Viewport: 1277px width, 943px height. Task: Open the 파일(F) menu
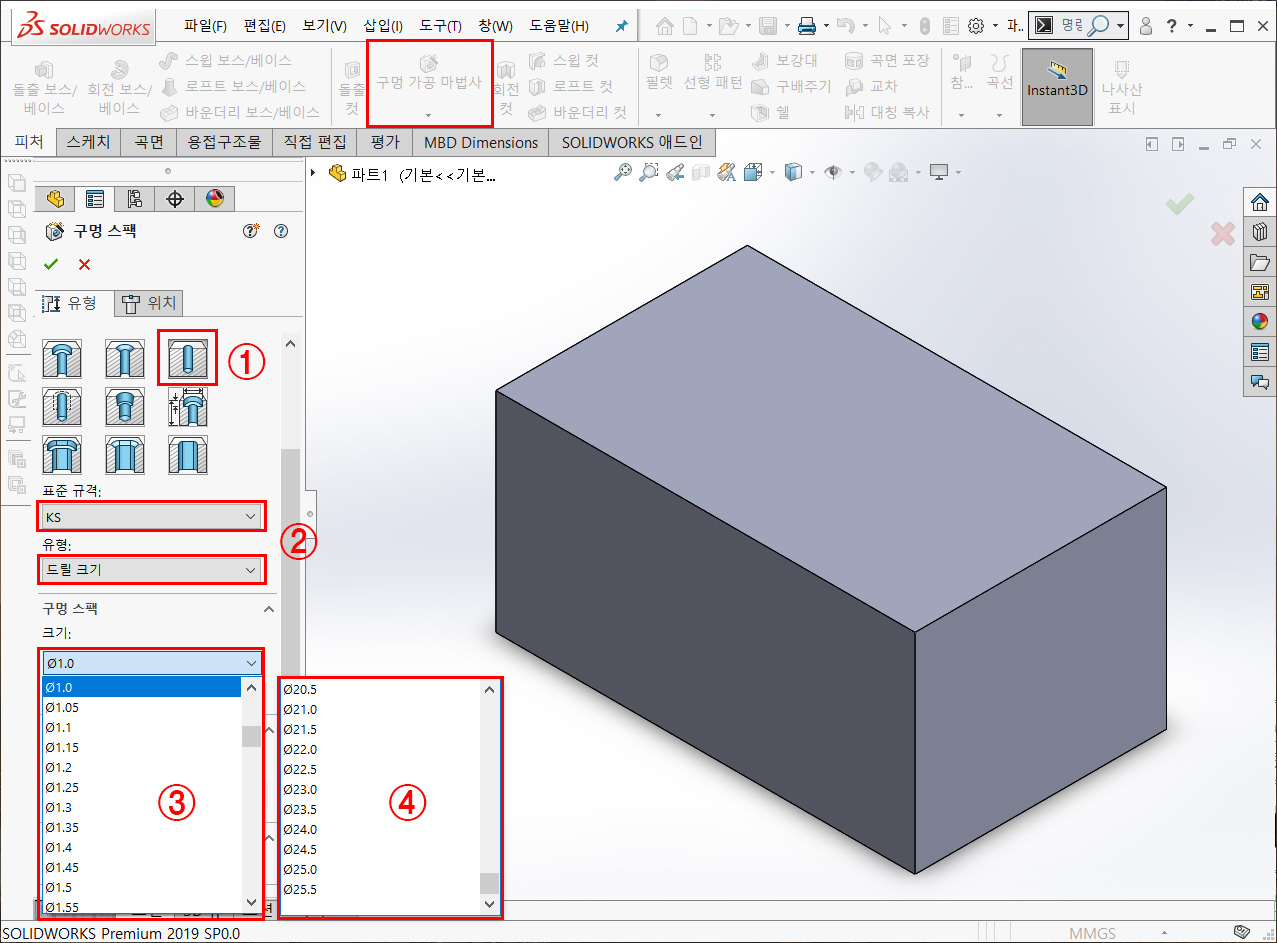[x=205, y=26]
